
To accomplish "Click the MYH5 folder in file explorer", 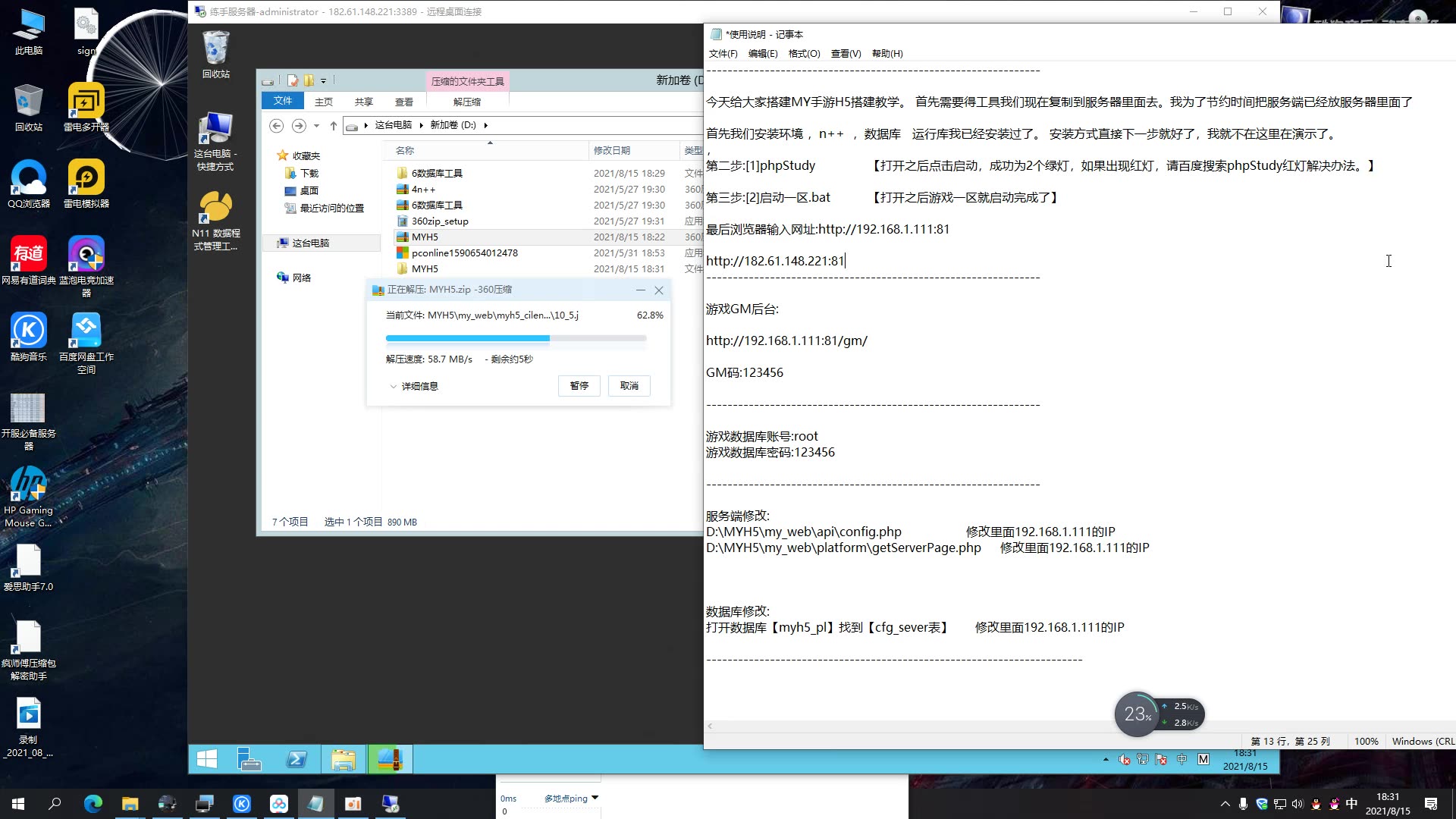I will tap(423, 268).
